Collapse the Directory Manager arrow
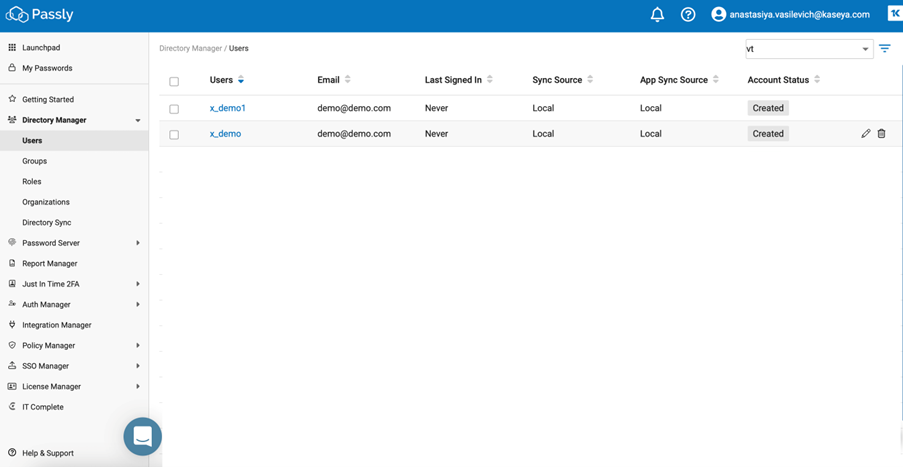This screenshot has height=467, width=903. [x=138, y=120]
